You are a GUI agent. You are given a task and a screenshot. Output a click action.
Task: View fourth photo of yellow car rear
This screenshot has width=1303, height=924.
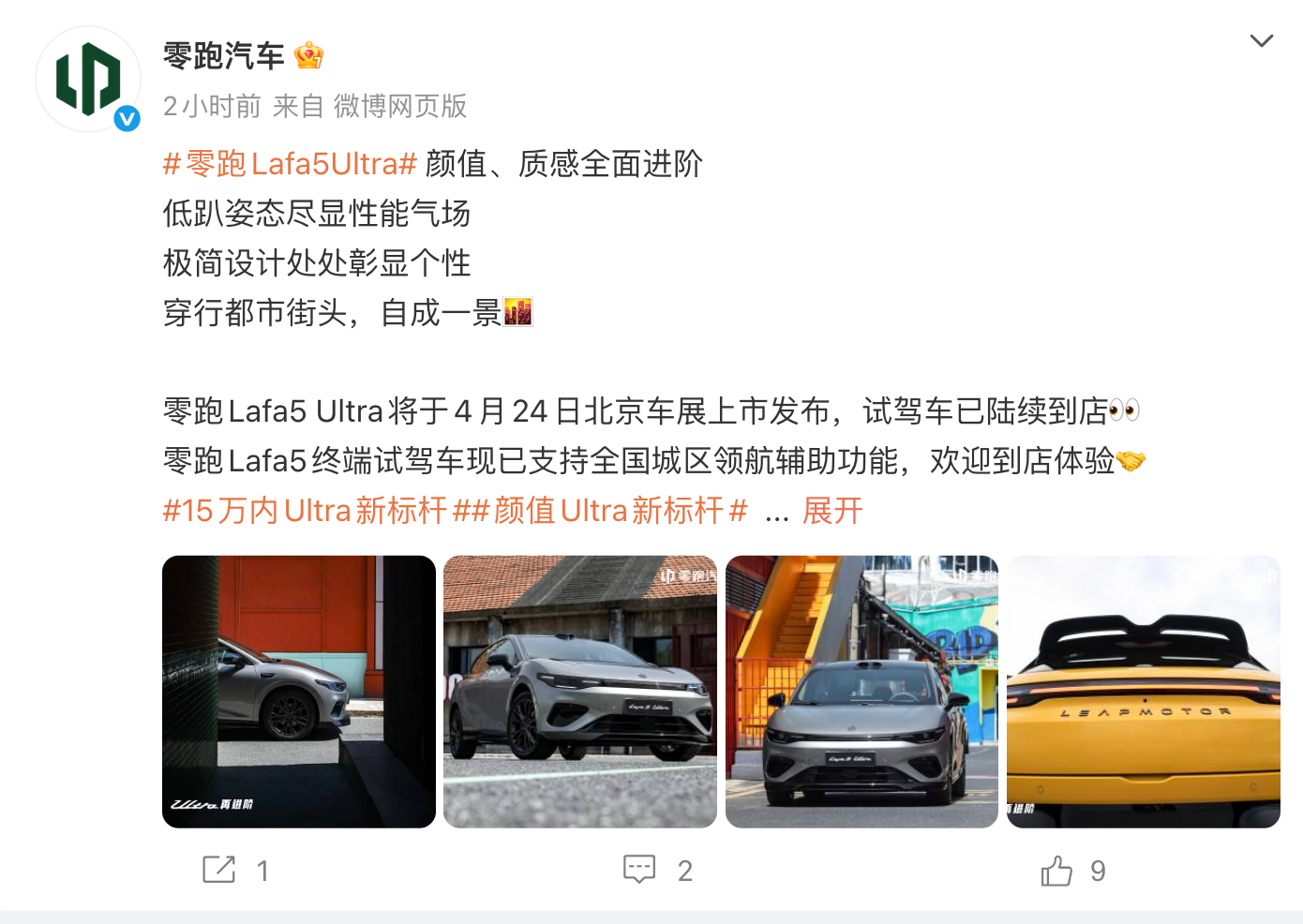pyautogui.click(x=1144, y=692)
